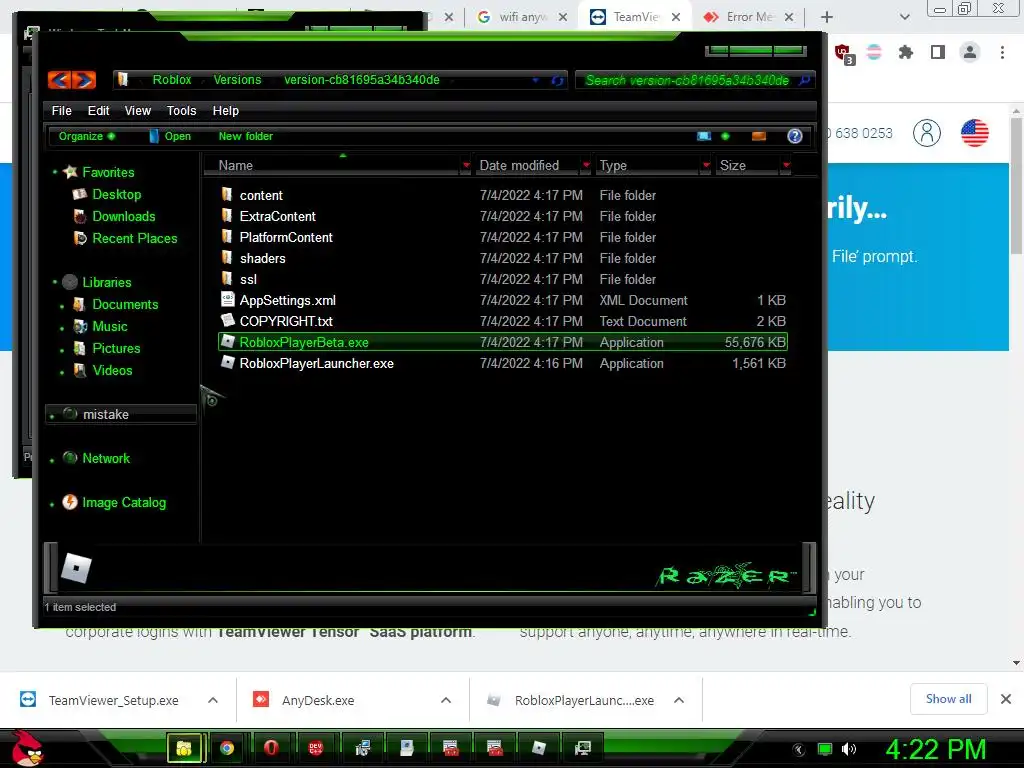Select the shaders folder

(x=263, y=258)
